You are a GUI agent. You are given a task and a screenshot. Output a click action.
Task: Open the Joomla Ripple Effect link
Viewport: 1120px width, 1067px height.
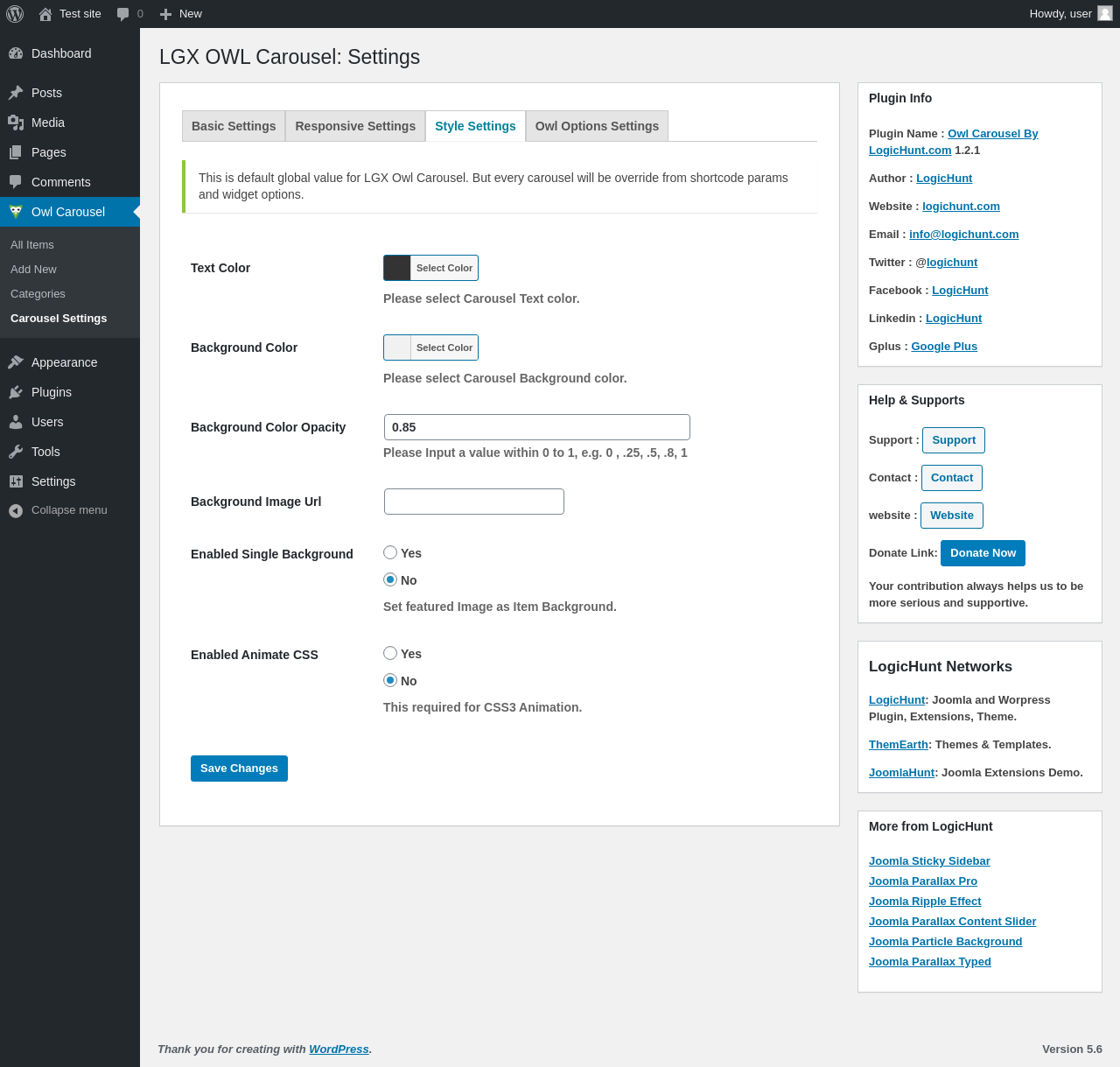click(925, 902)
